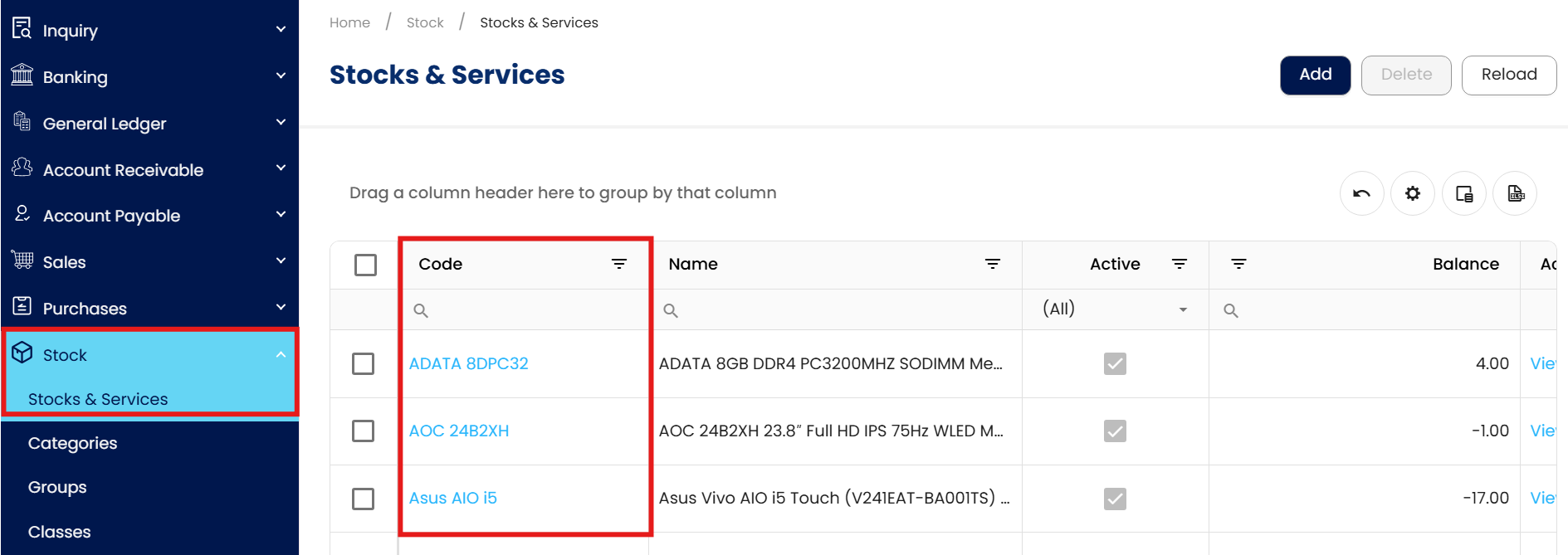
Task: Expand the Account Payable chevron
Action: click(x=281, y=214)
